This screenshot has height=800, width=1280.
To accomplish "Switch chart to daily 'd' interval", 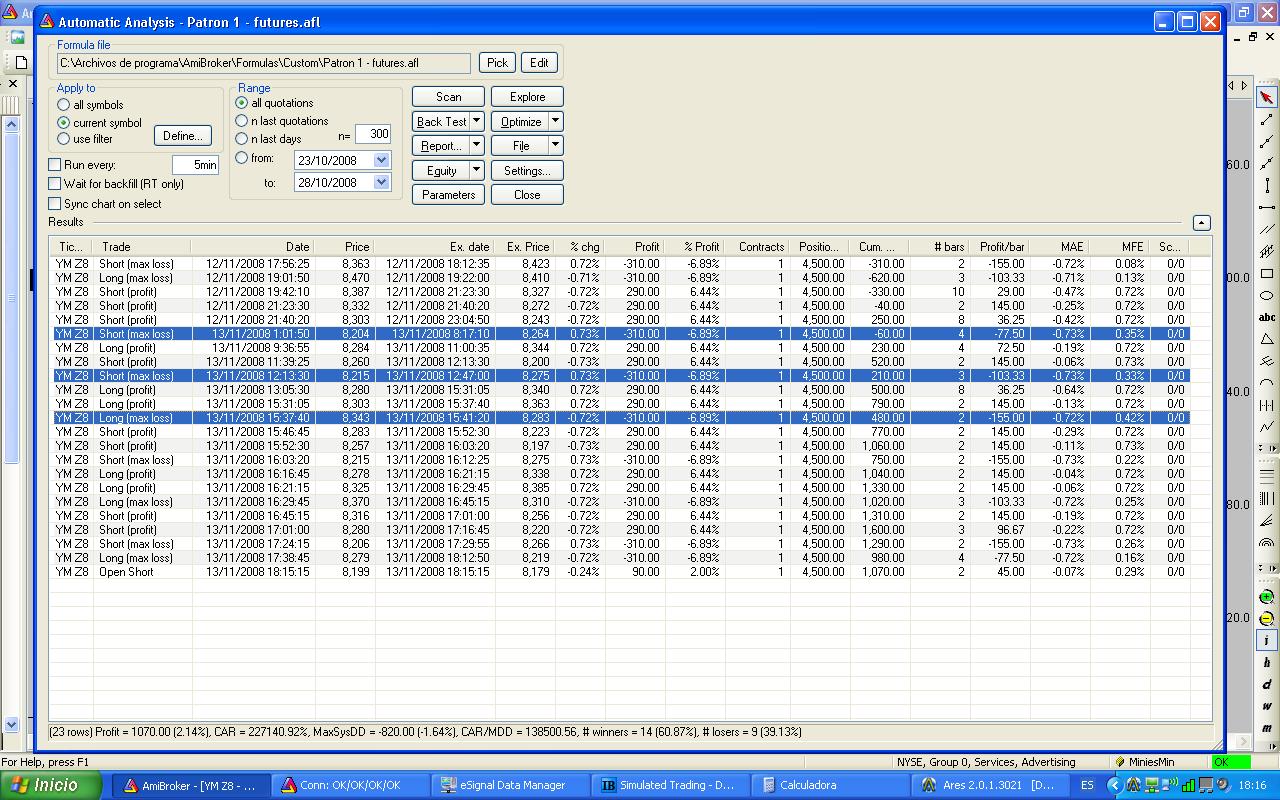I will point(1266,685).
